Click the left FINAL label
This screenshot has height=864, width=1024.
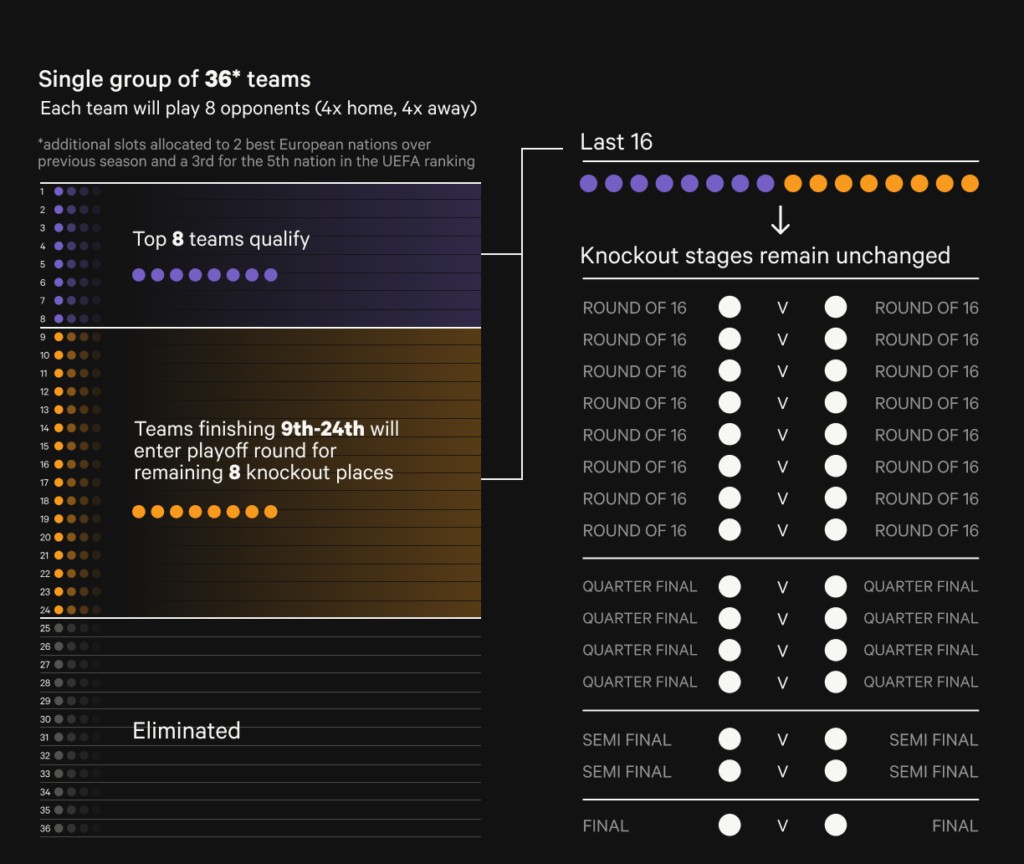click(x=605, y=826)
